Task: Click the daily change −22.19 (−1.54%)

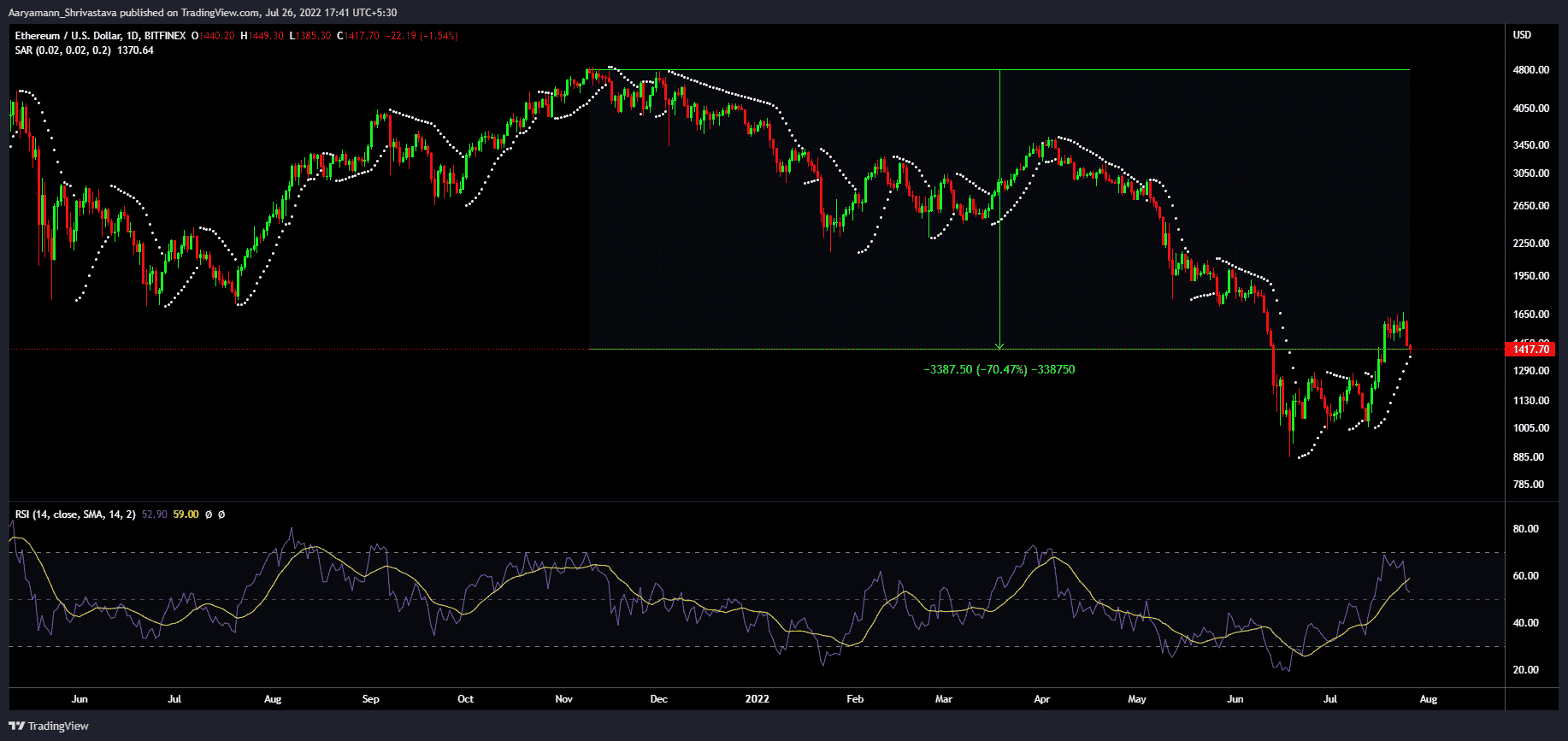Action: [422, 36]
